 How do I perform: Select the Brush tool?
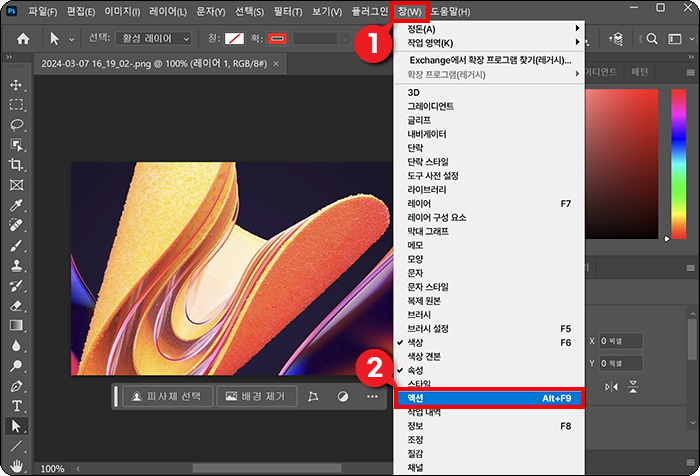coord(17,245)
